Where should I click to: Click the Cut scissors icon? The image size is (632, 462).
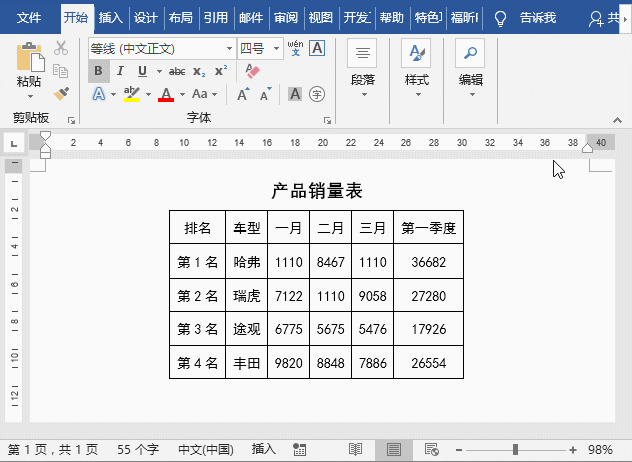click(x=61, y=48)
